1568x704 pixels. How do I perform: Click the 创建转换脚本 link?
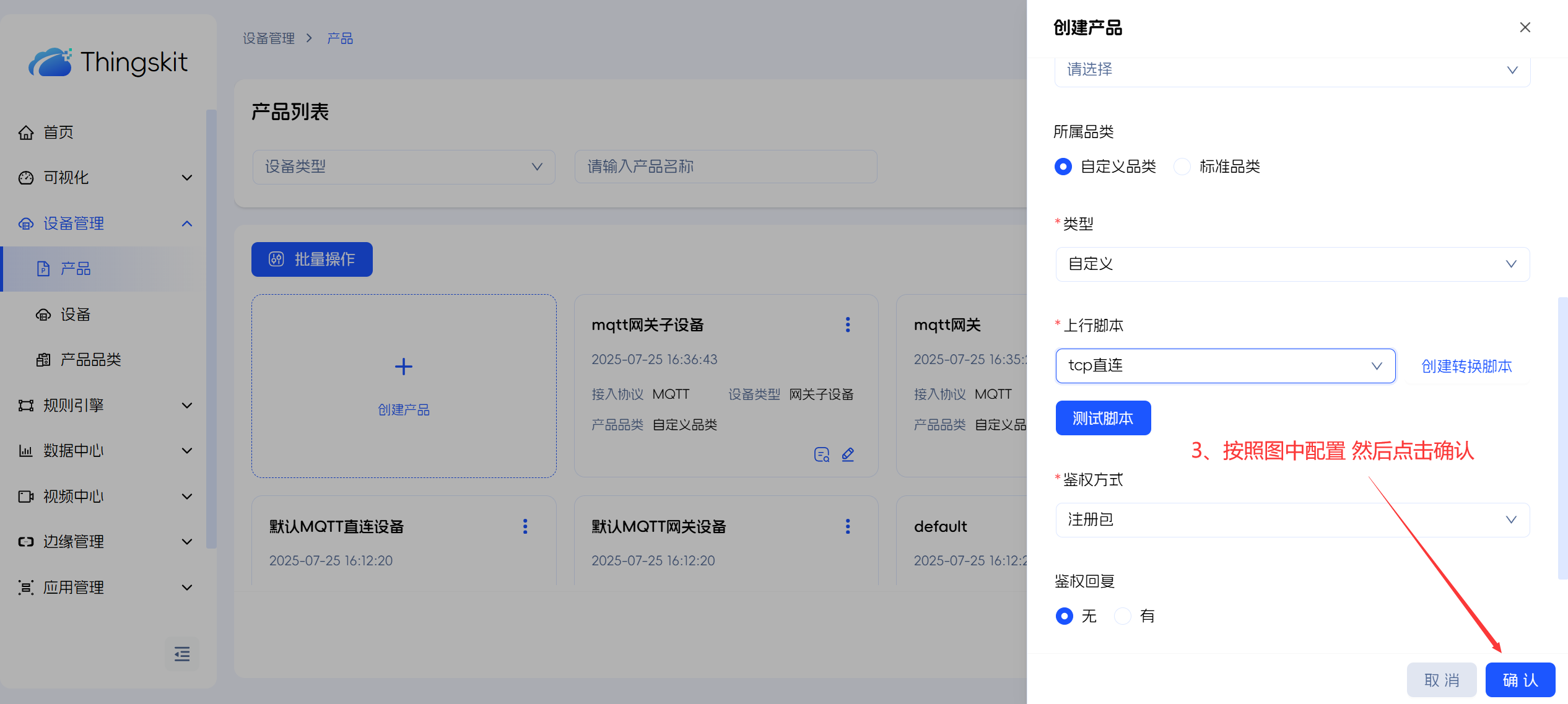[x=1466, y=367]
